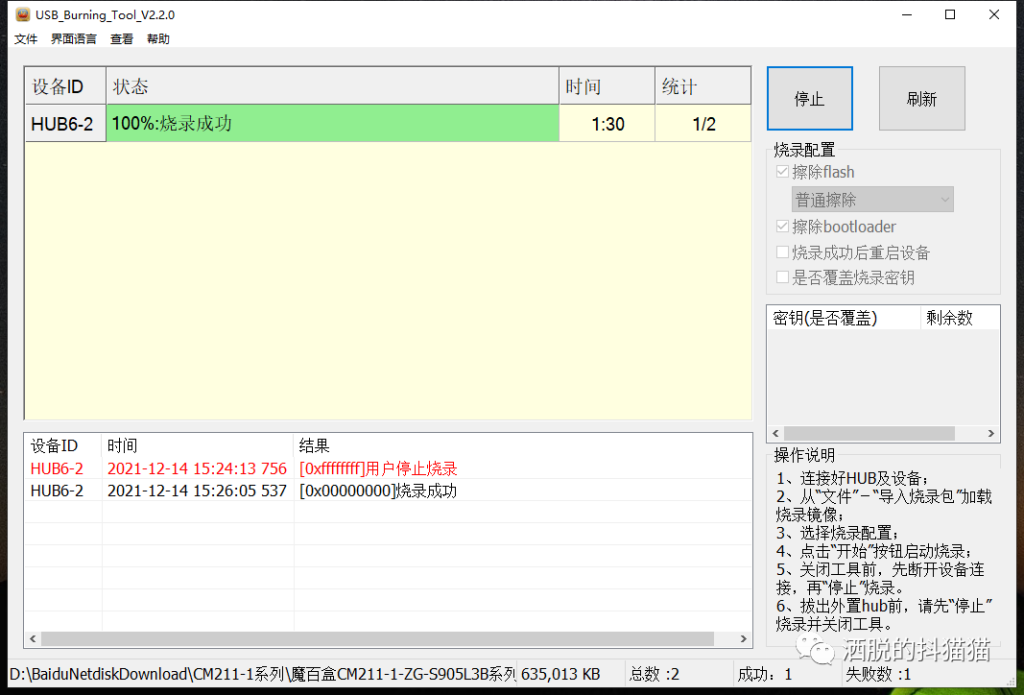
Task: Select the 烧录成功 log entry
Action: (x=378, y=491)
